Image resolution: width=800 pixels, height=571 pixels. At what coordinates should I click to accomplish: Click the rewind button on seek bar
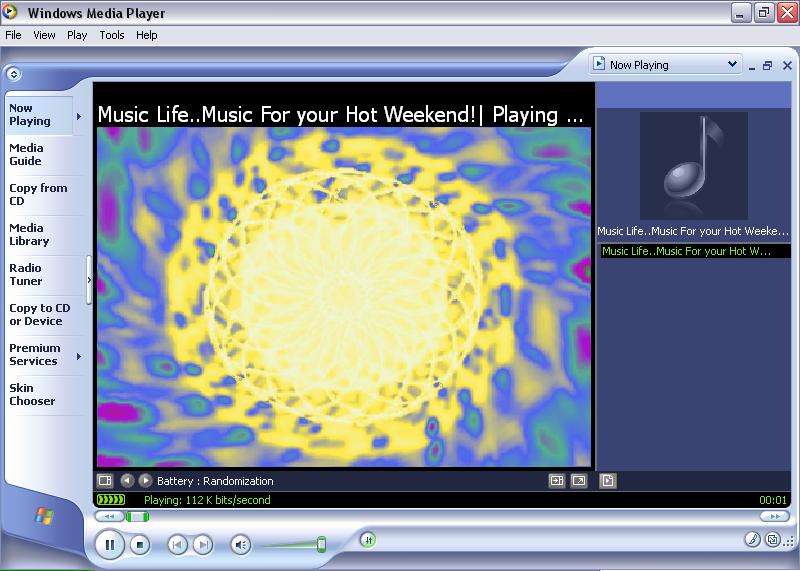click(109, 516)
